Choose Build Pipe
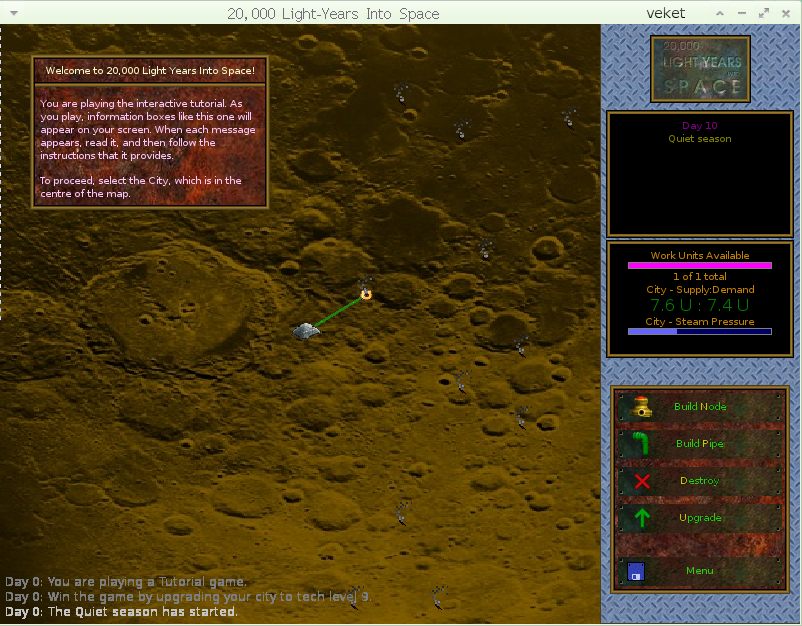 (x=700, y=443)
